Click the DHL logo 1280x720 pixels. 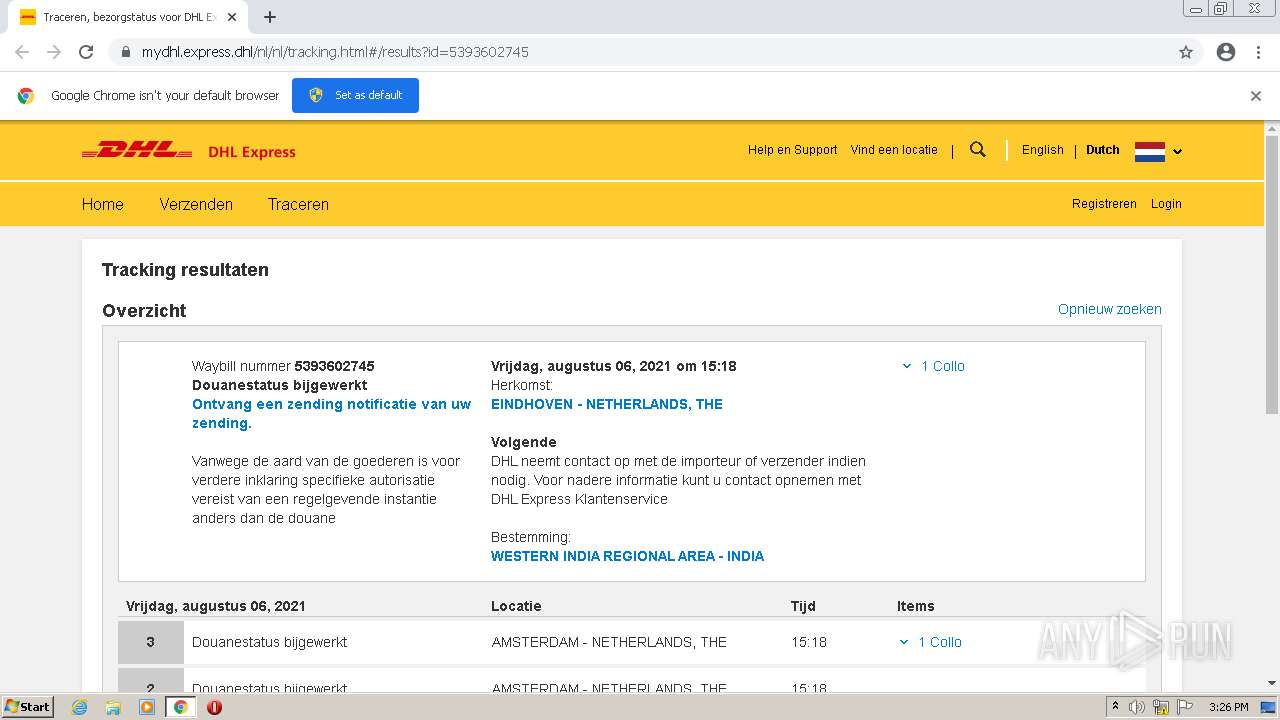point(137,151)
